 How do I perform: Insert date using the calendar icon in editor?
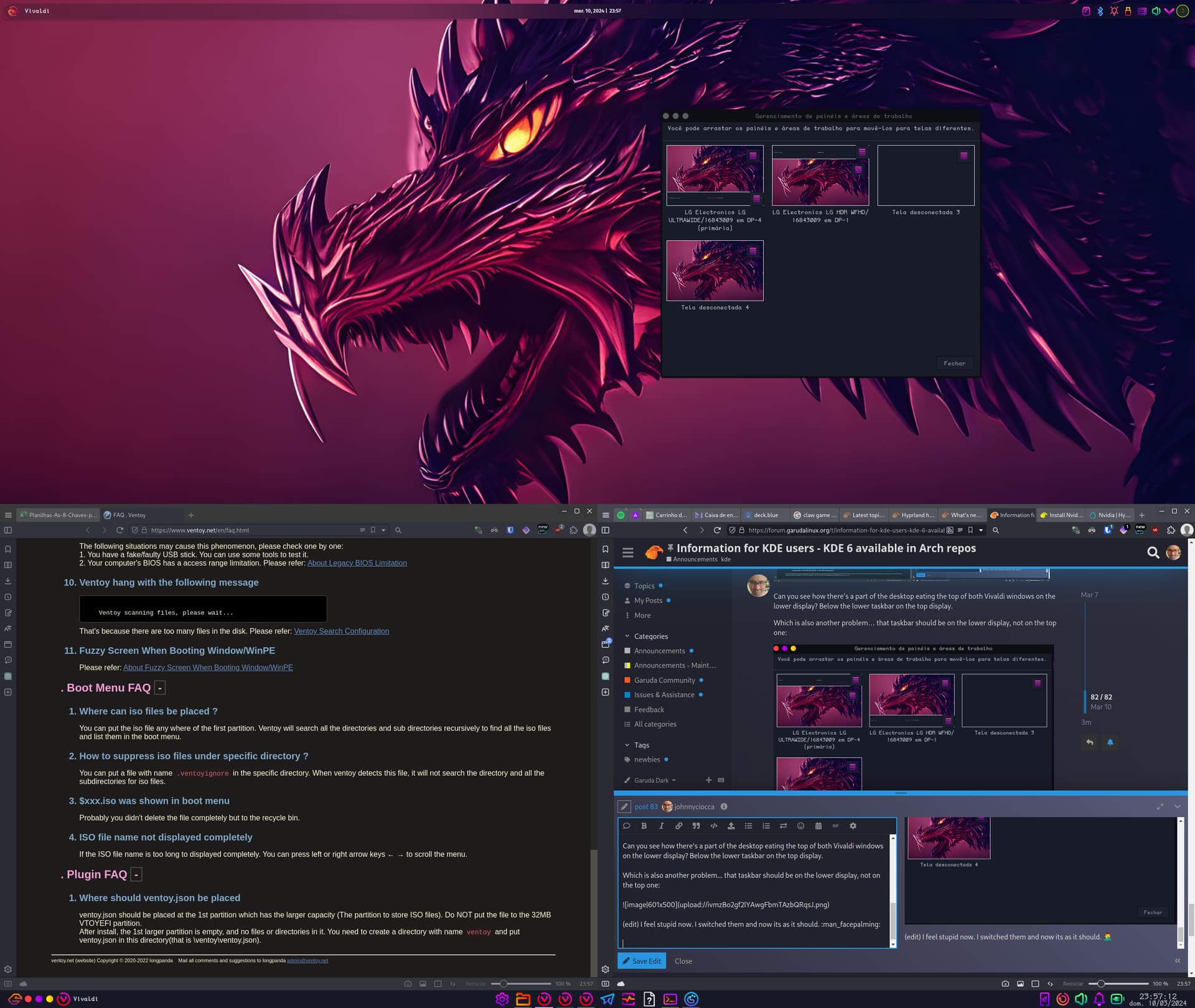click(818, 826)
